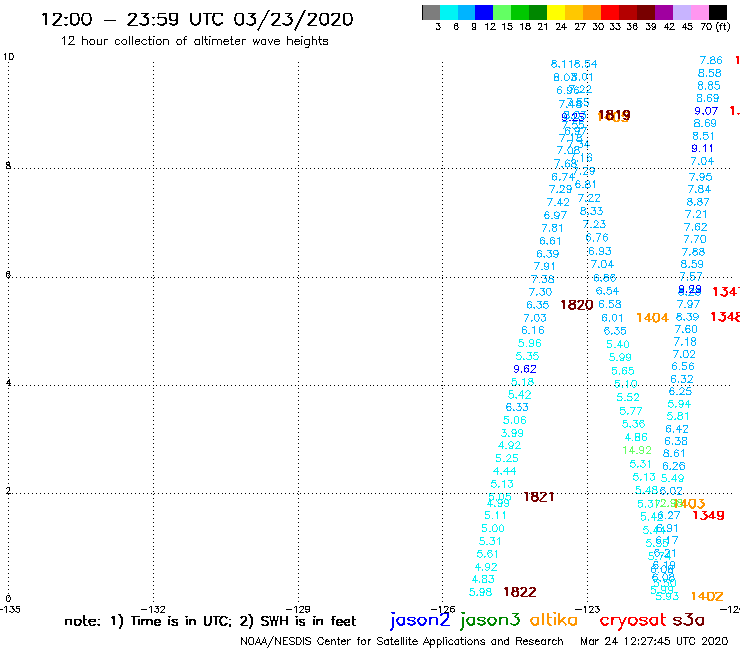Click the chart title with date 03/23/2020
The width and height of the screenshot is (740, 650).
coord(197,19)
